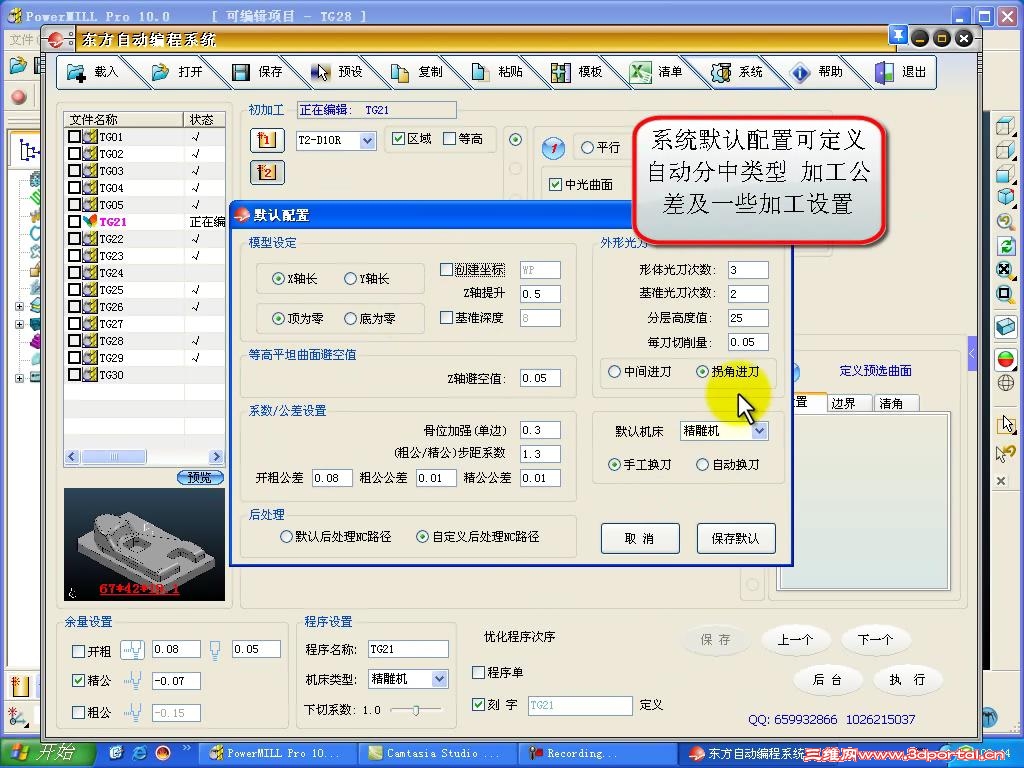Click the 下一个 (Next) button

(x=874, y=640)
